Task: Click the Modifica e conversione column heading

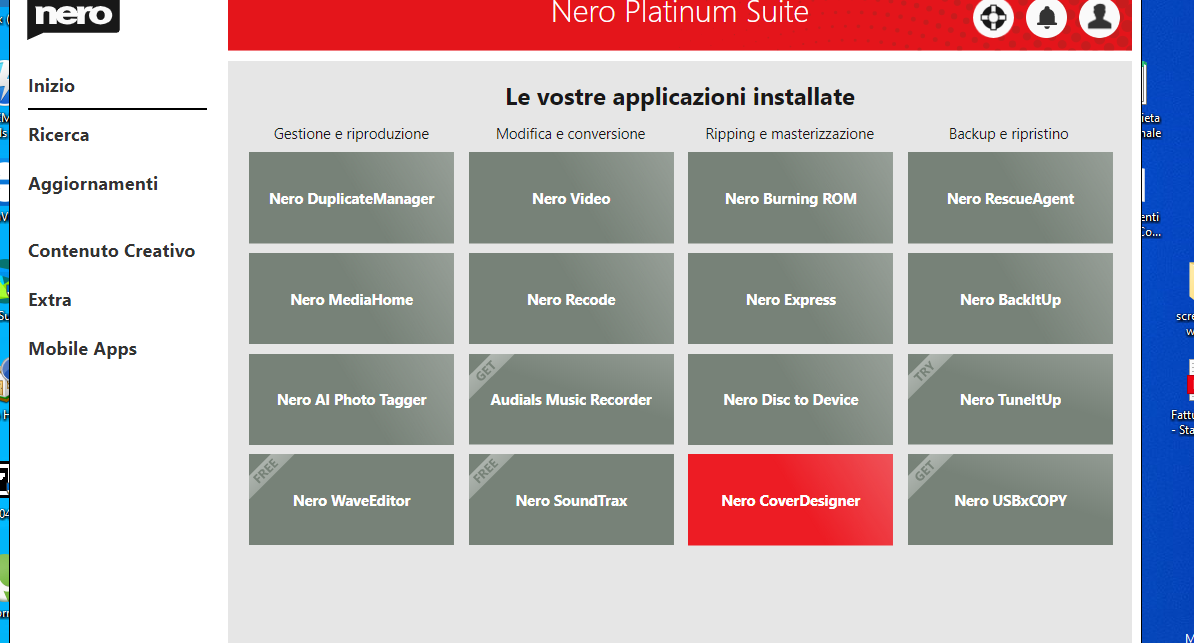Action: click(x=570, y=134)
